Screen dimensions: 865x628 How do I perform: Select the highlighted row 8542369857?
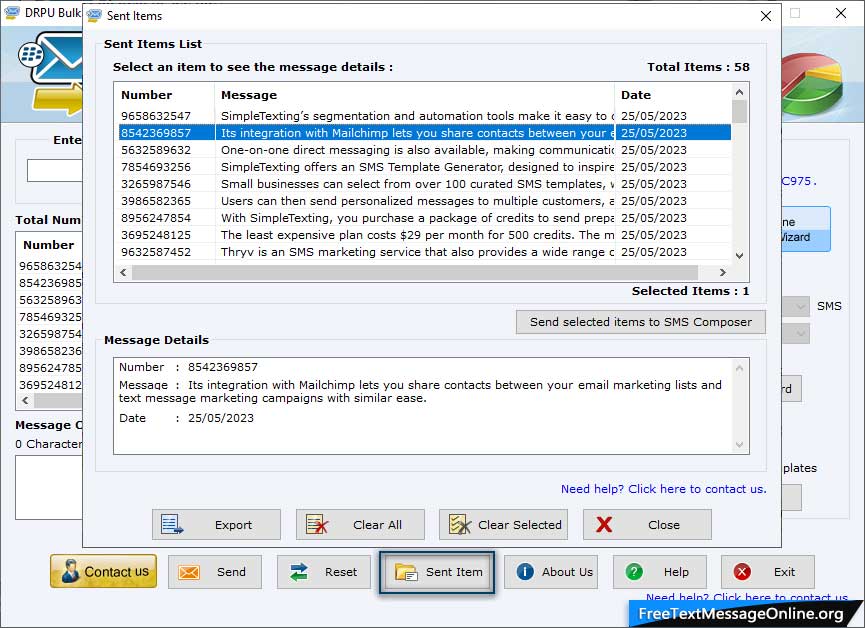(425, 133)
